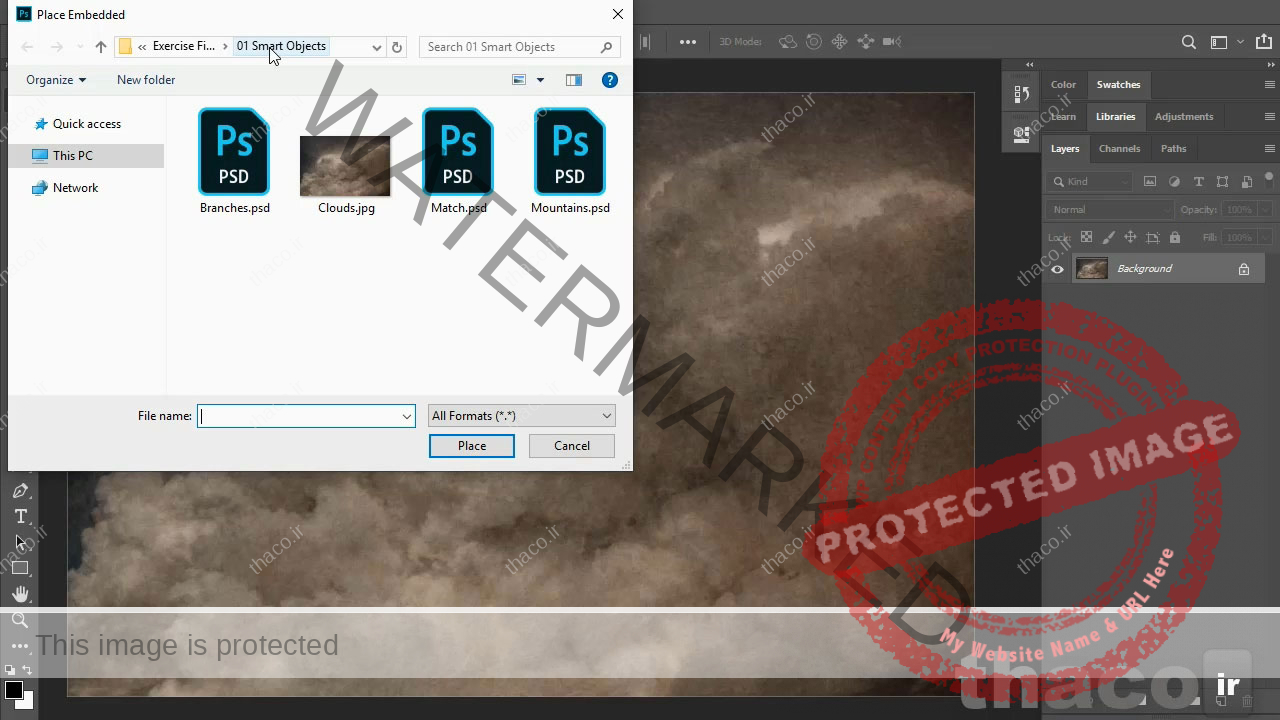Hide the Background layer eye icon

pyautogui.click(x=1057, y=269)
